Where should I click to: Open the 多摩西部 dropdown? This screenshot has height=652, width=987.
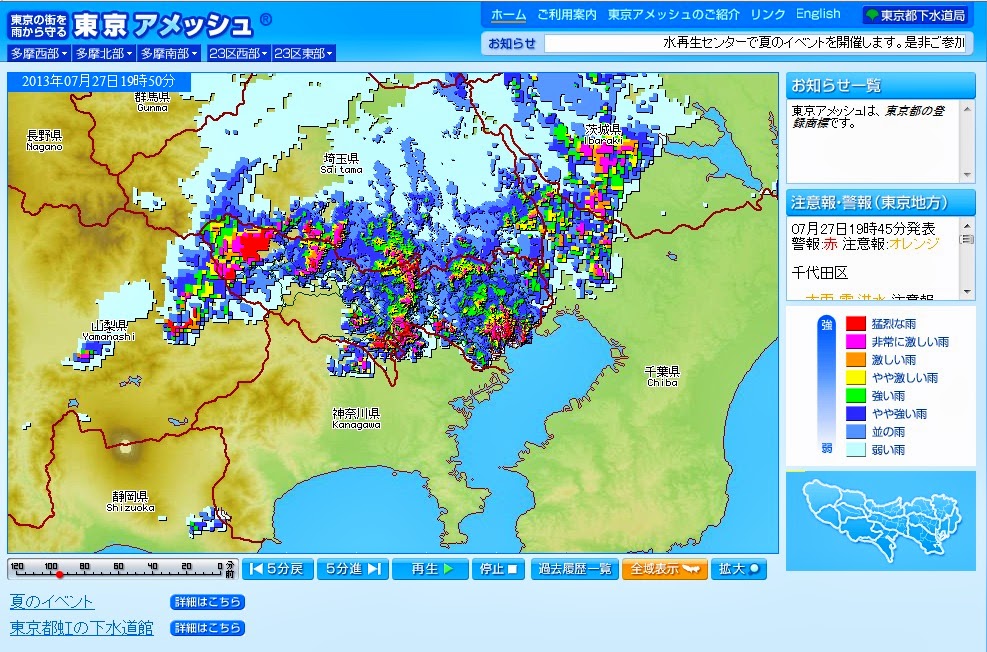pyautogui.click(x=39, y=53)
